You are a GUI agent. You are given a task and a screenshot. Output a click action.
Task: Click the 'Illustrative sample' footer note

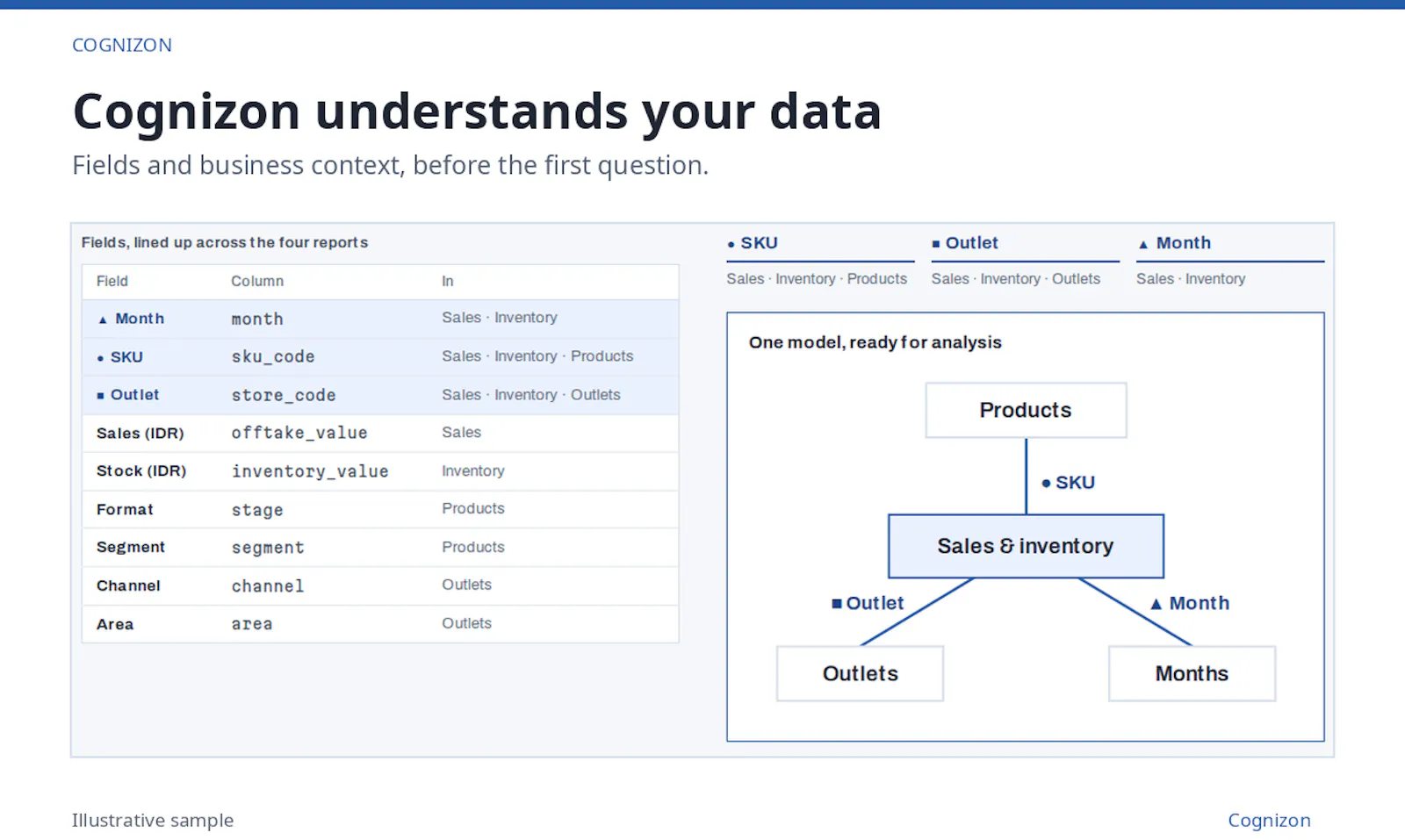[153, 820]
